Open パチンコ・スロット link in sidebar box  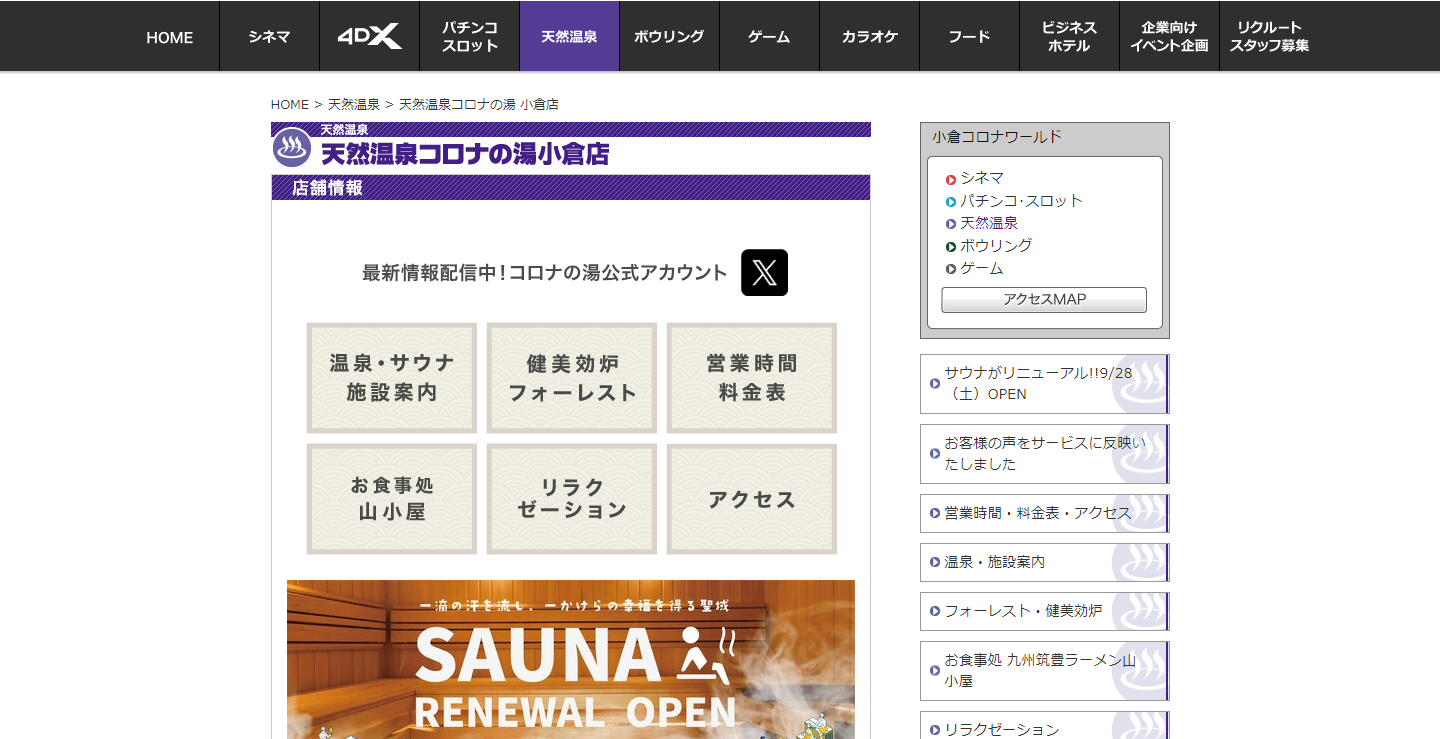point(1021,201)
